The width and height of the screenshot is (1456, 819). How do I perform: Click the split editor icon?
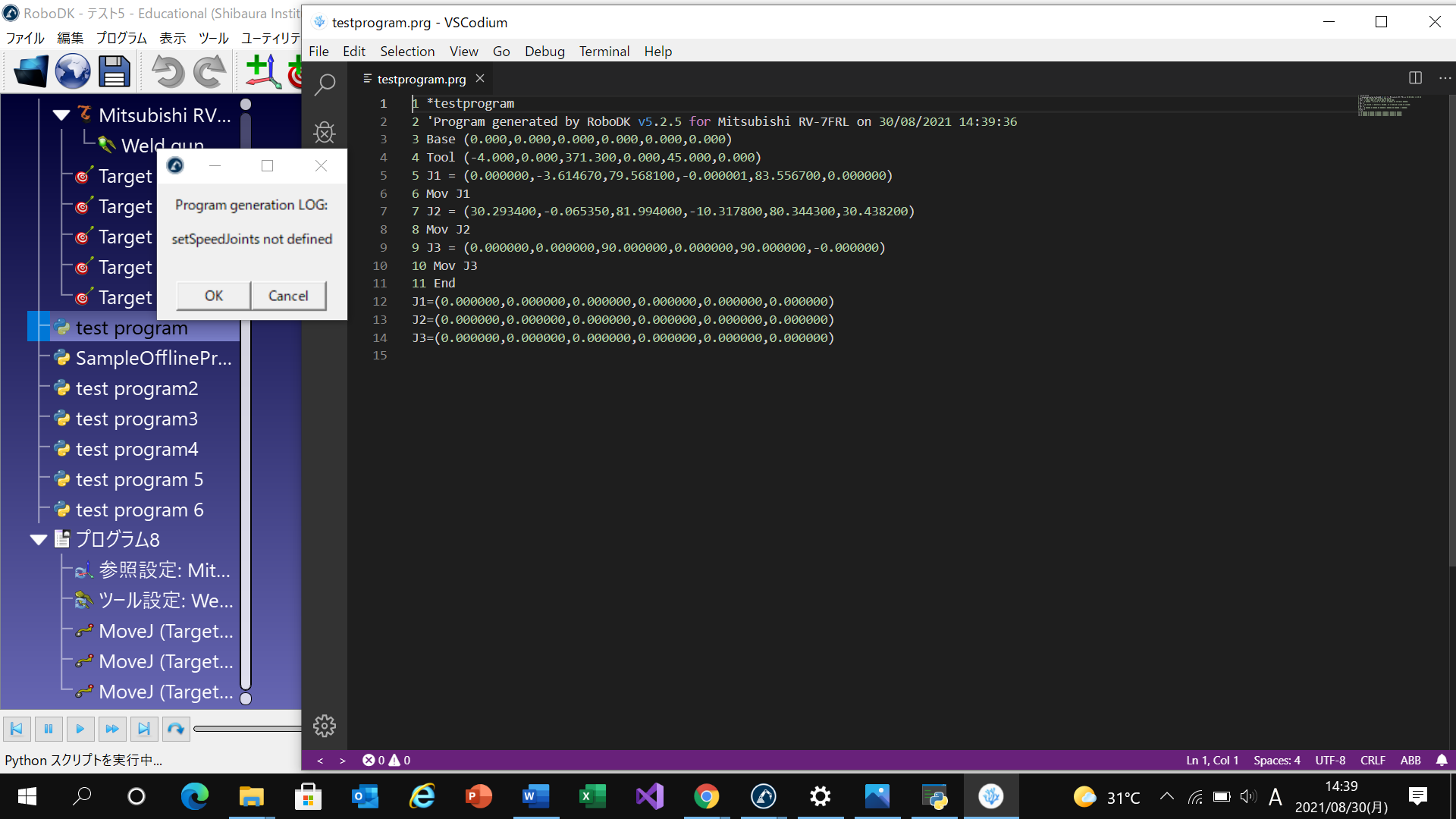coord(1415,78)
